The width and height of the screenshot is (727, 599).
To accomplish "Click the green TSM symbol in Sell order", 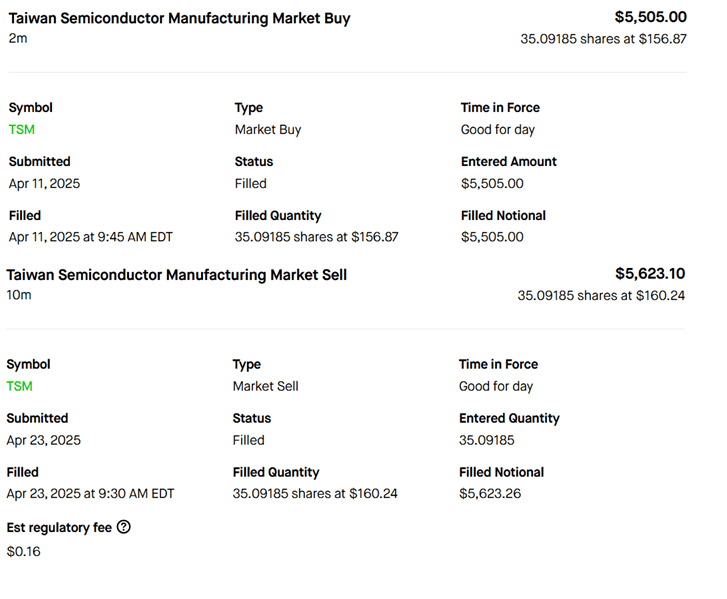I will 19,387.
